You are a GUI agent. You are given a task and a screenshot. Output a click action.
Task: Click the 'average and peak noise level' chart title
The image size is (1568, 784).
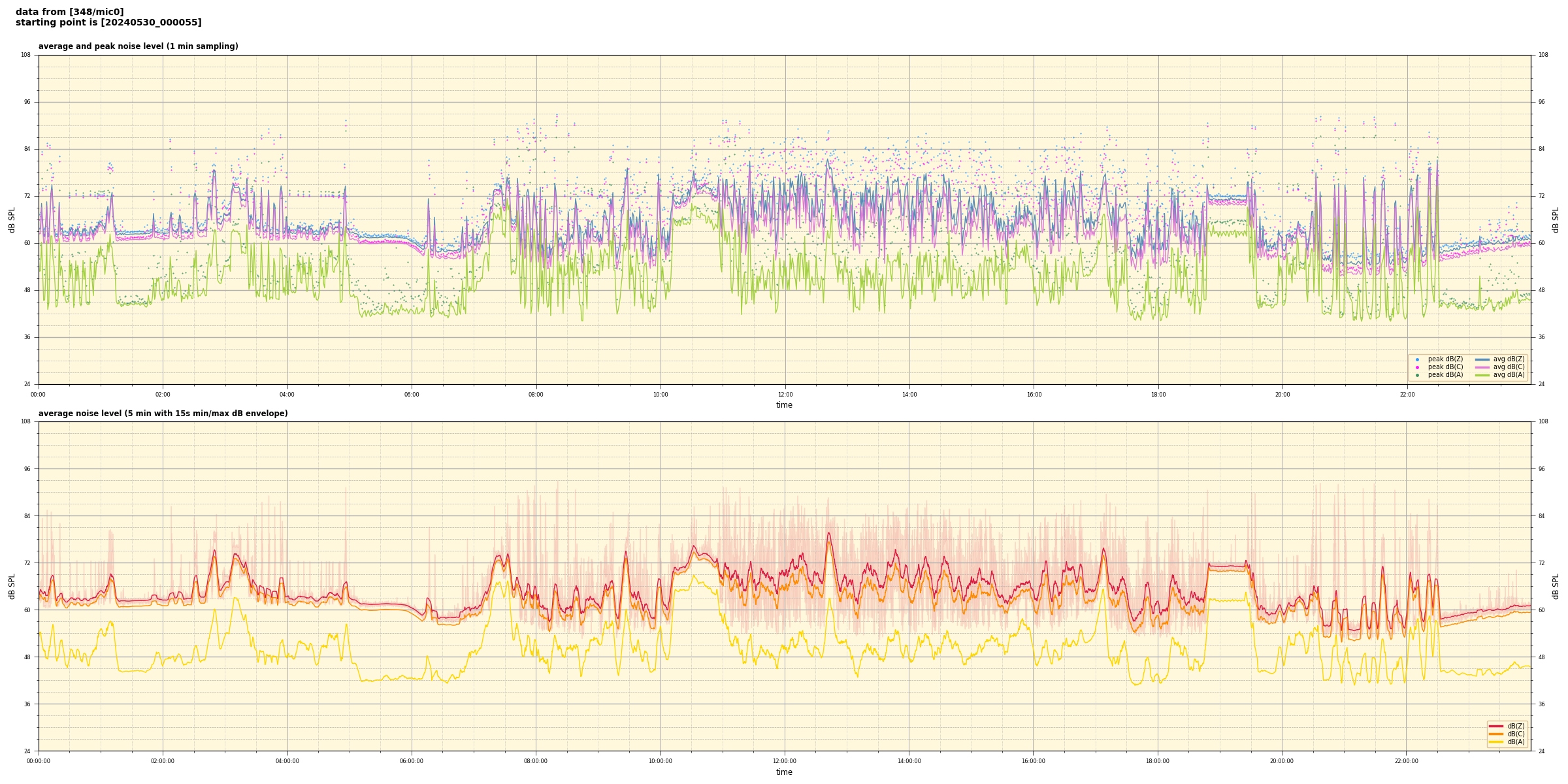138,46
